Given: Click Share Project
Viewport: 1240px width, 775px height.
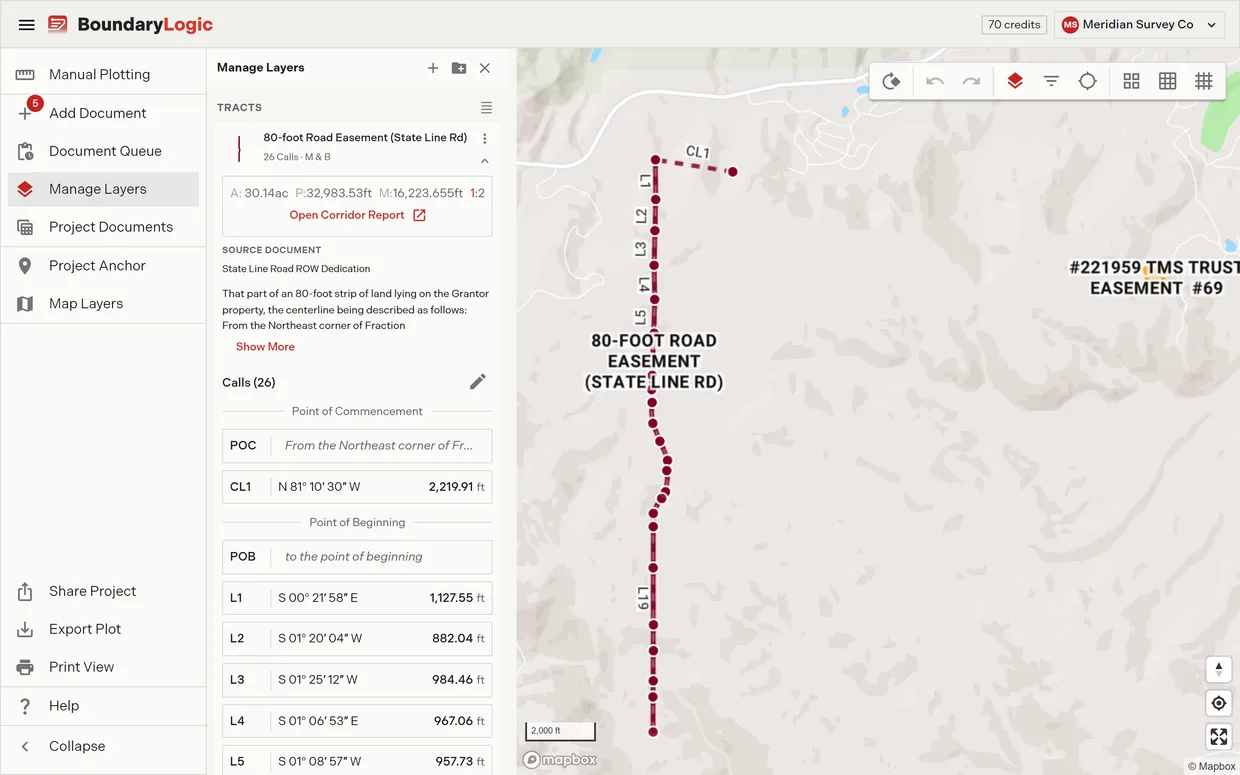Looking at the screenshot, I should click(x=103, y=591).
